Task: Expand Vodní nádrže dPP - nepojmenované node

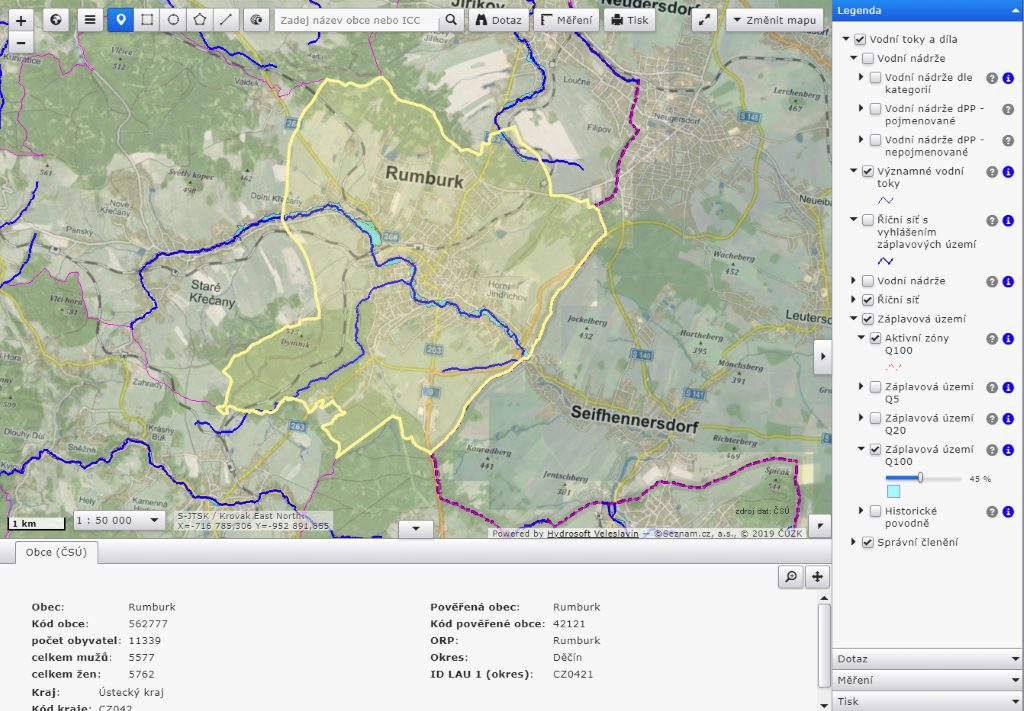Action: point(861,140)
